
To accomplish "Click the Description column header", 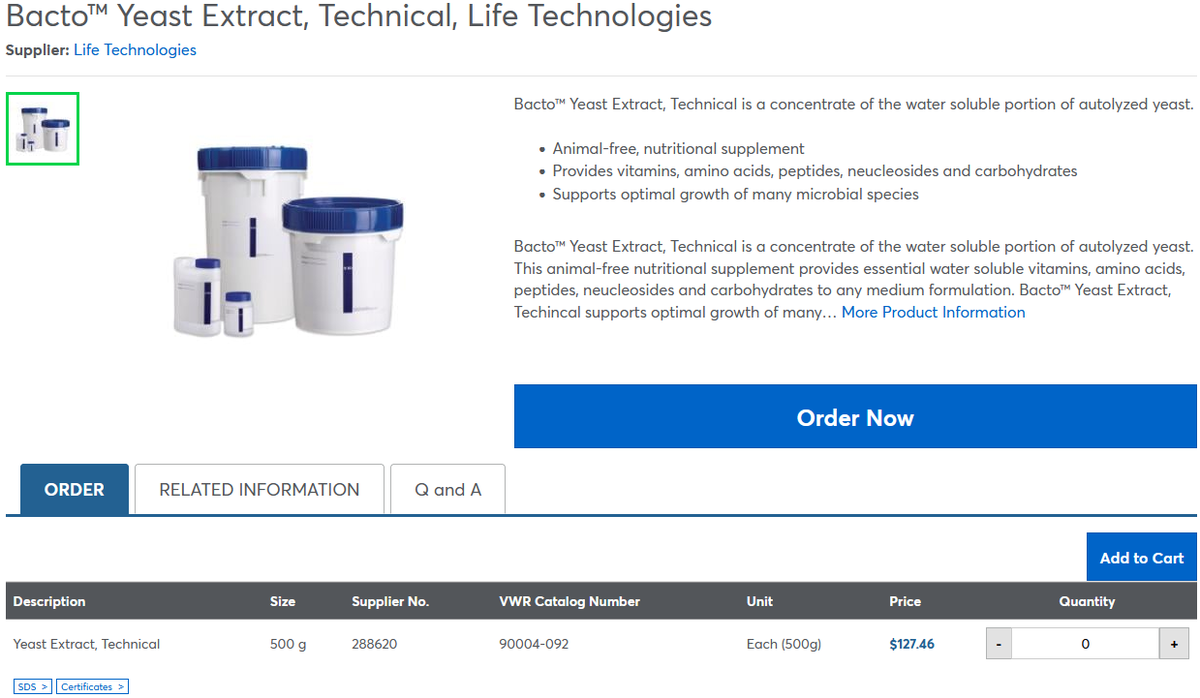I will click(x=49, y=601).
